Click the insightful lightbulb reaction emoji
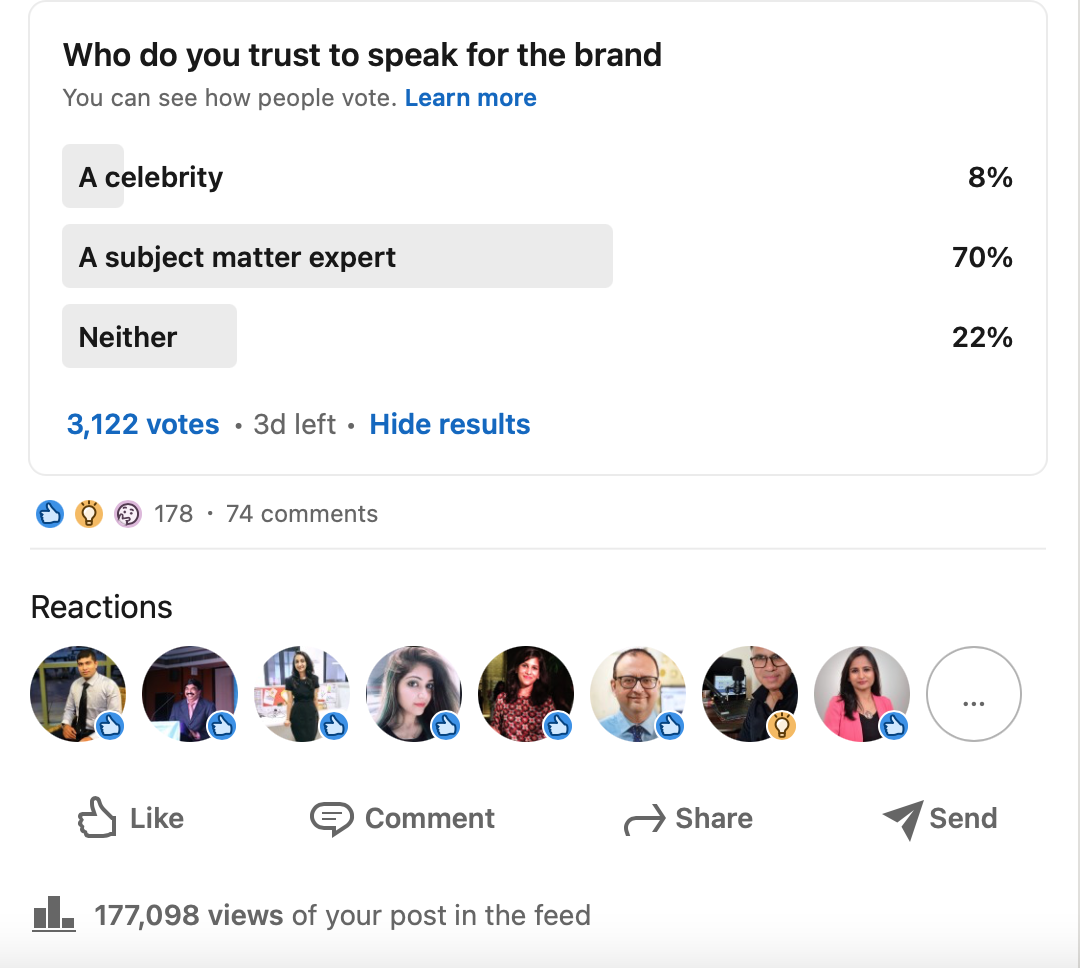This screenshot has height=968, width=1080. click(89, 514)
